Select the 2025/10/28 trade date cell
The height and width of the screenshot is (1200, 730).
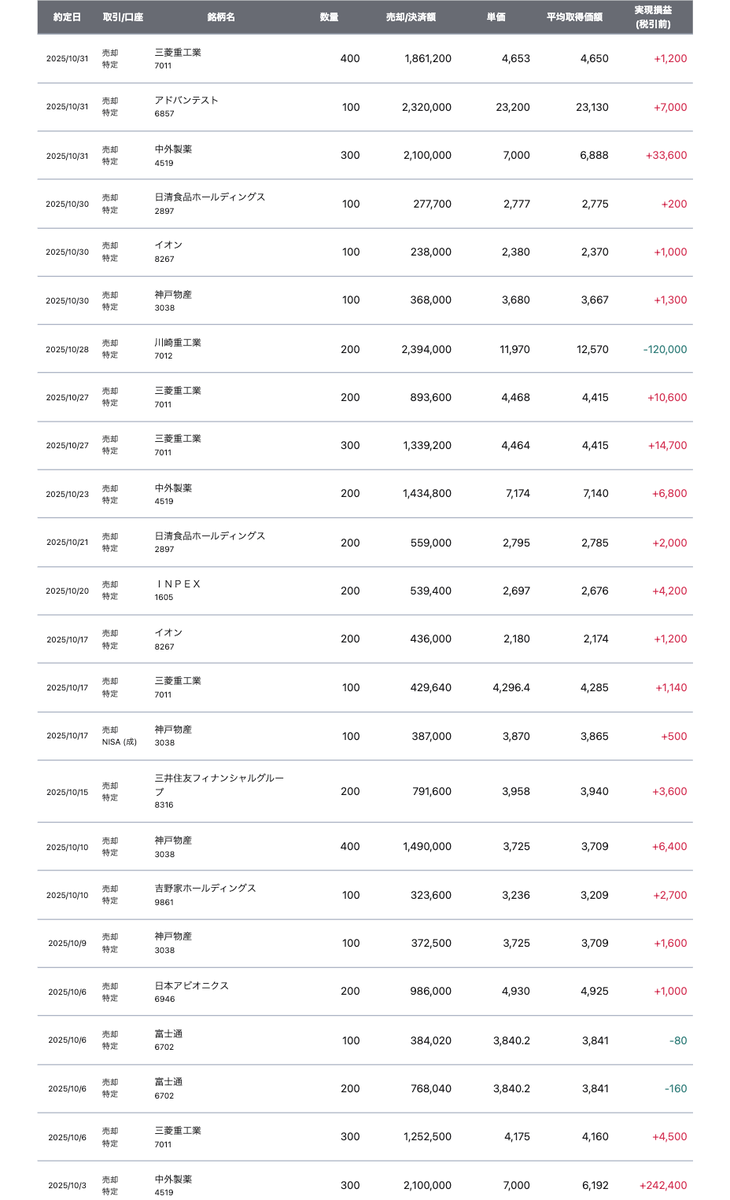(67, 349)
